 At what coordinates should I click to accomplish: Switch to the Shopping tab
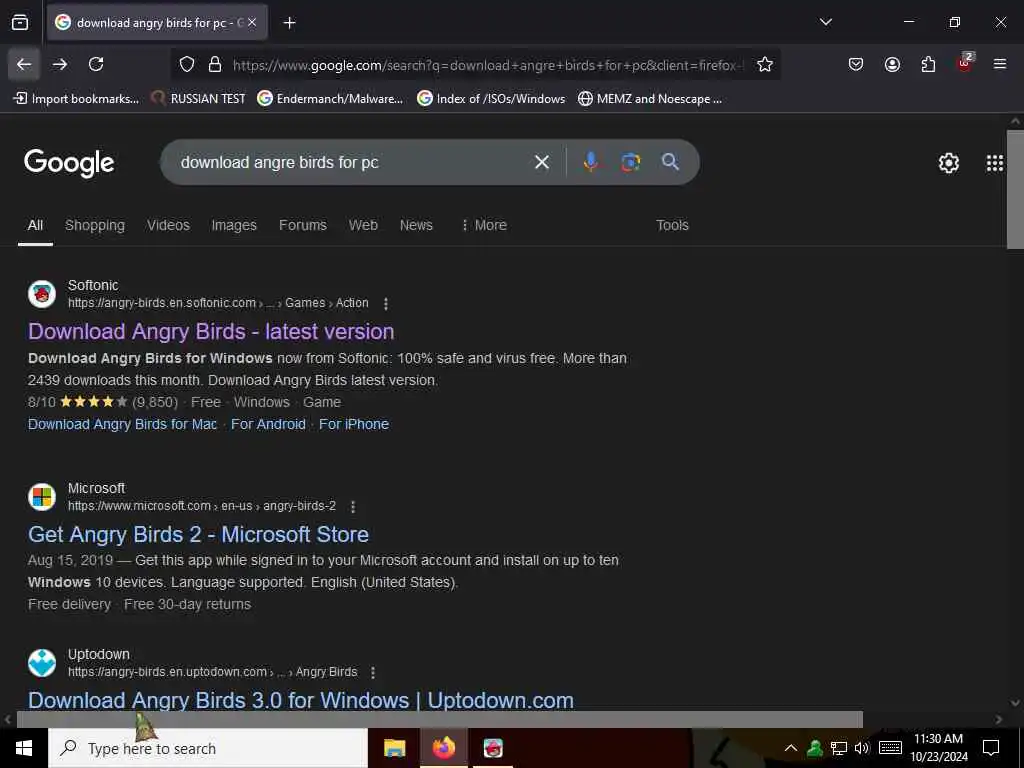[95, 225]
